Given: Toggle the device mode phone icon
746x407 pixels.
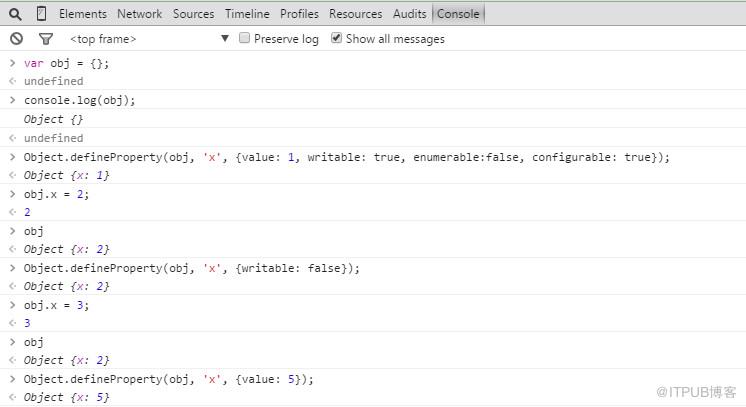Looking at the screenshot, I should 41,14.
